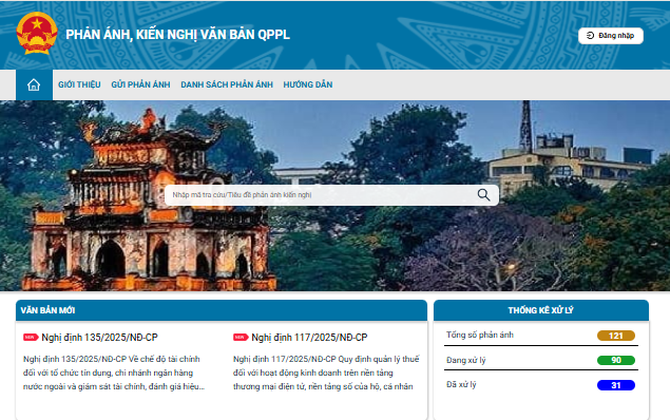Click the search box for tra cứu code
This screenshot has height=420, width=670.
[x=320, y=195]
